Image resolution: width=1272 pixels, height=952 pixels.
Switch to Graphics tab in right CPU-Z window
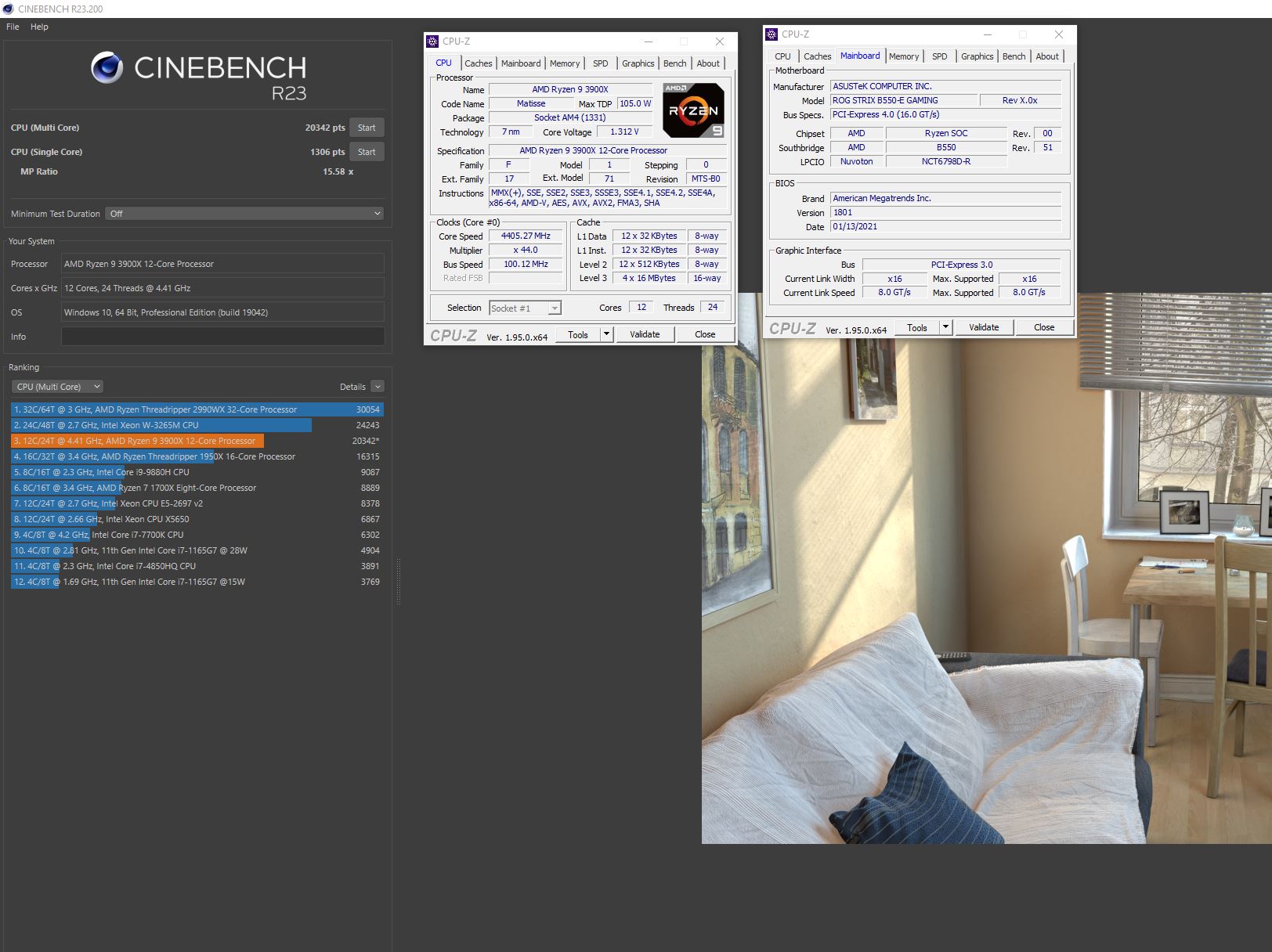tap(977, 56)
